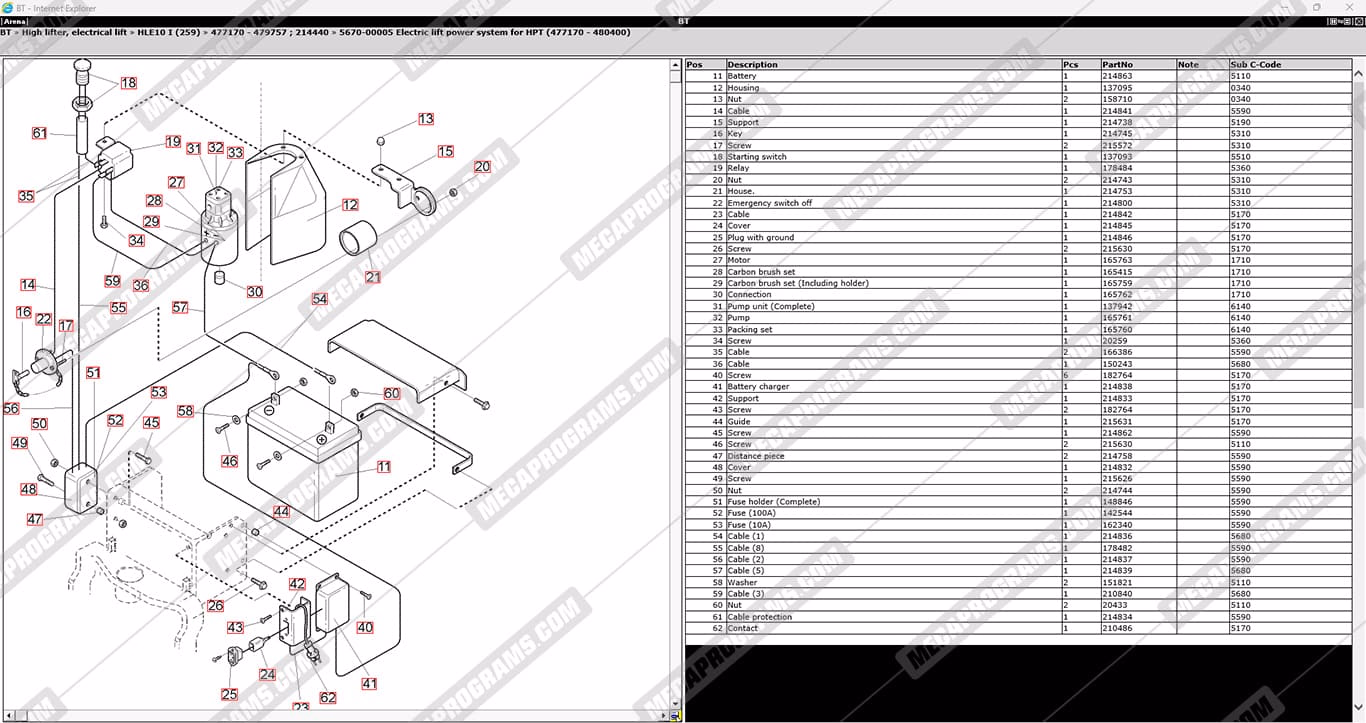1366x723 pixels.
Task: Click the print icon below the diagram
Action: 676,716
